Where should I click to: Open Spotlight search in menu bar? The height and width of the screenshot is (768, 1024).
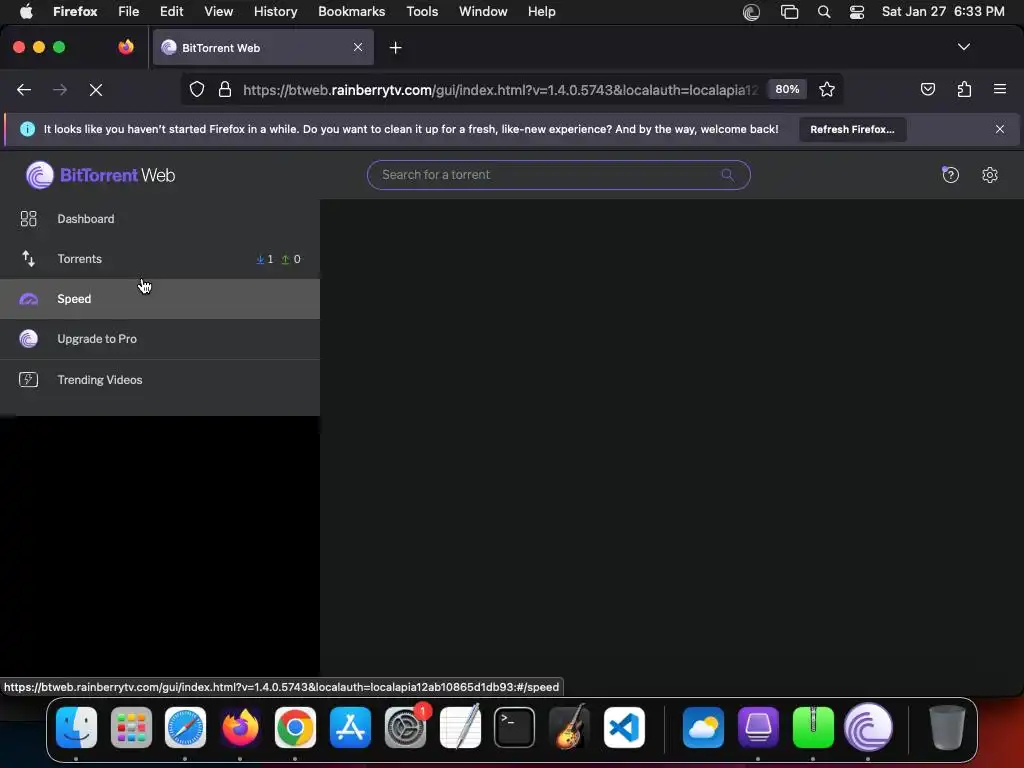[x=824, y=12]
